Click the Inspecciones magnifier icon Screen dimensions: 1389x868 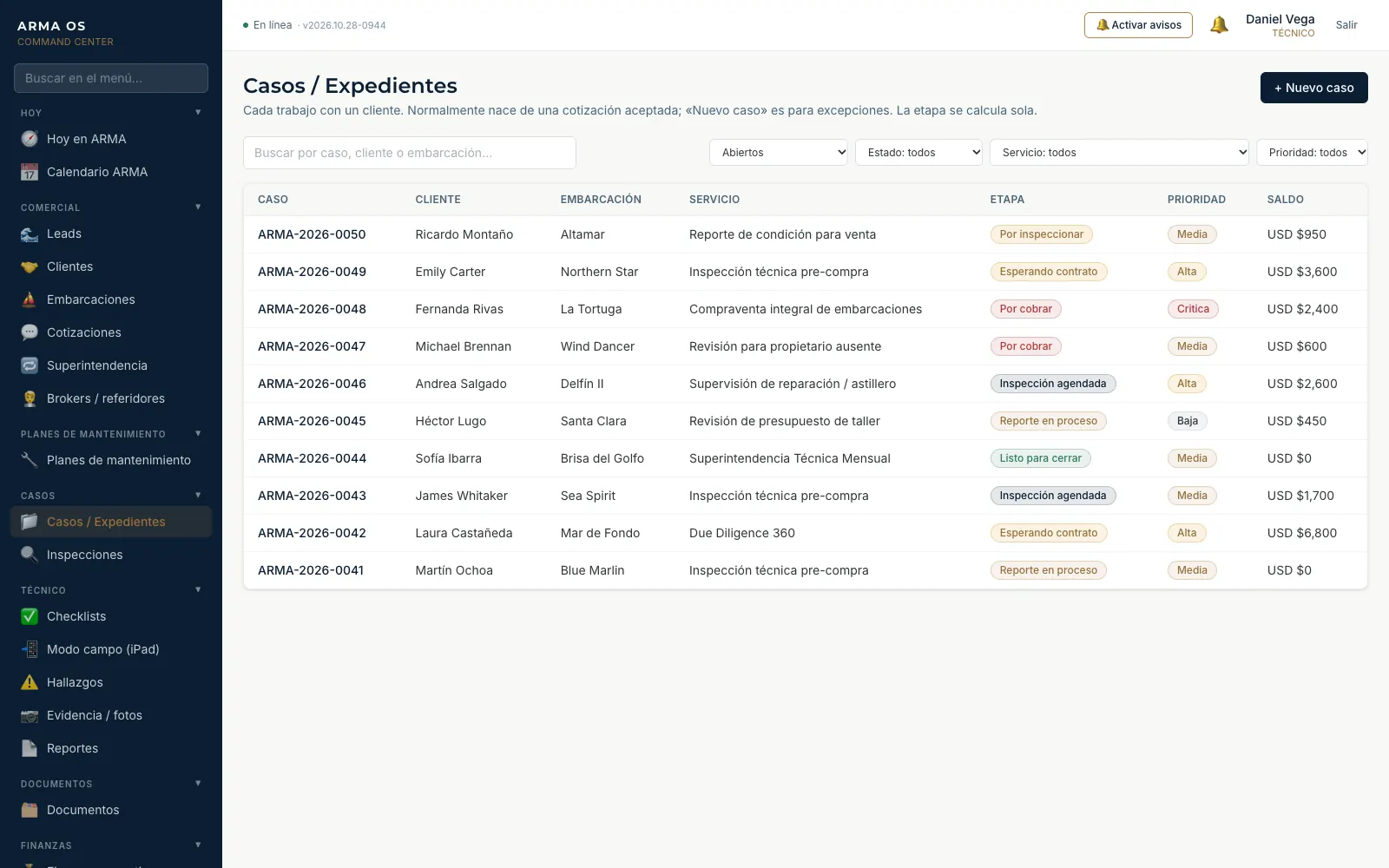[30, 555]
